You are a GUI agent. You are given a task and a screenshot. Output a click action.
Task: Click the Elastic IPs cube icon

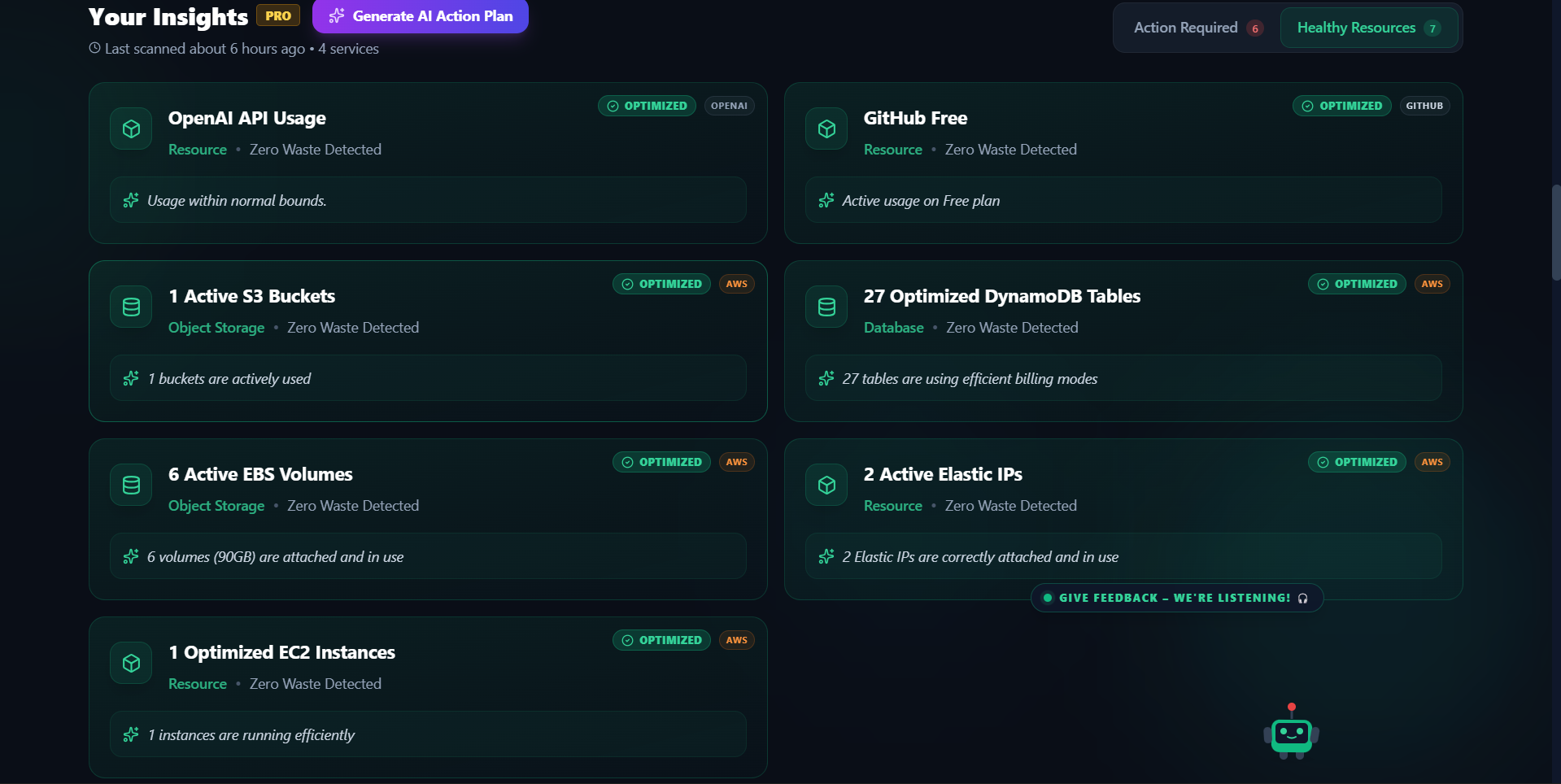coord(826,485)
